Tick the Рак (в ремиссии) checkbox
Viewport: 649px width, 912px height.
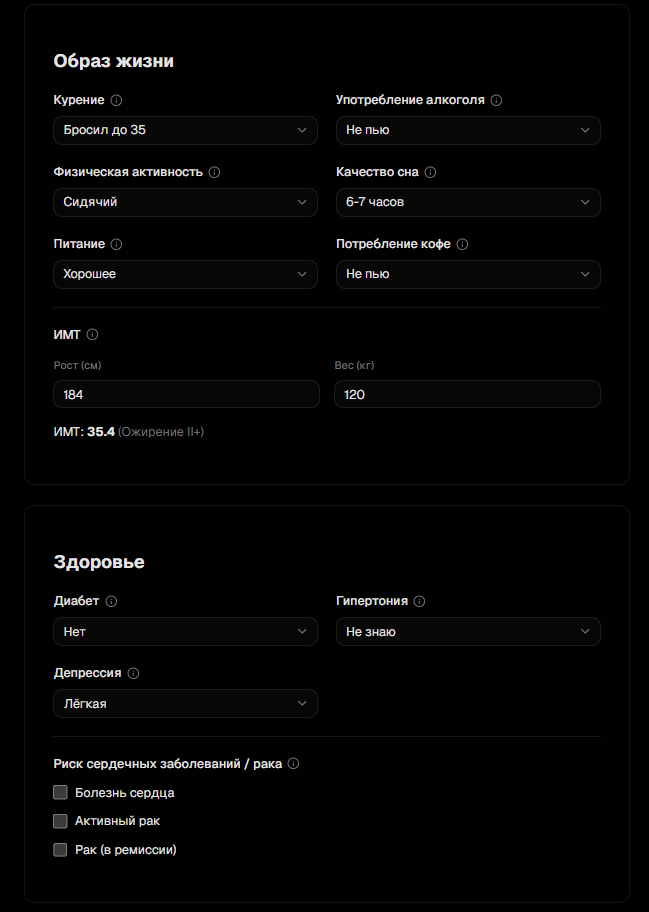60,850
